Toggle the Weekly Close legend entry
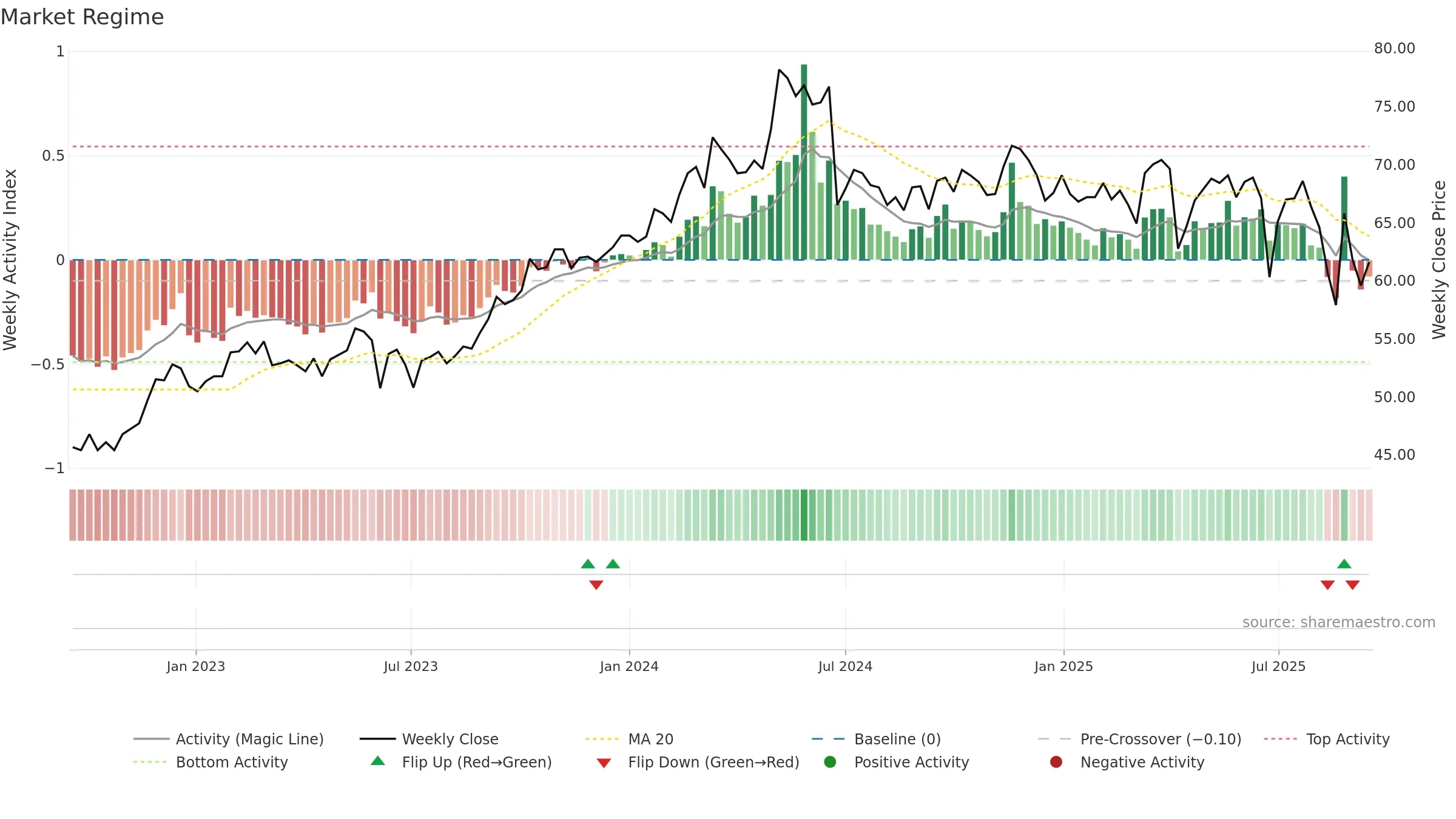This screenshot has width=1456, height=819. click(x=429, y=739)
